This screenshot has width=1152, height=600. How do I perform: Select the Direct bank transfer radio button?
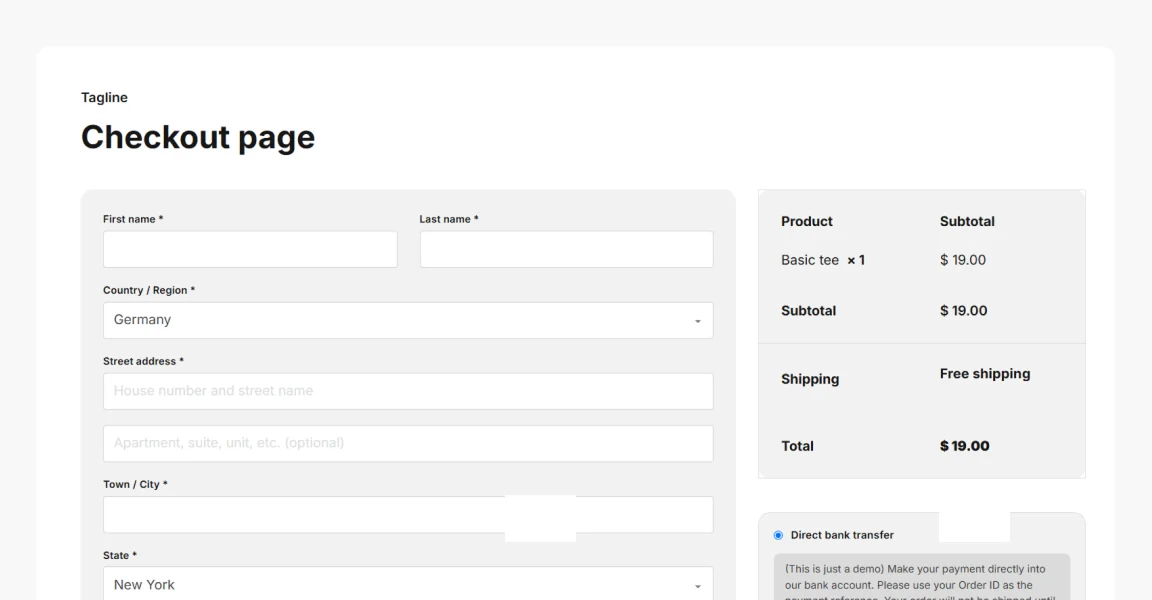[x=778, y=535]
